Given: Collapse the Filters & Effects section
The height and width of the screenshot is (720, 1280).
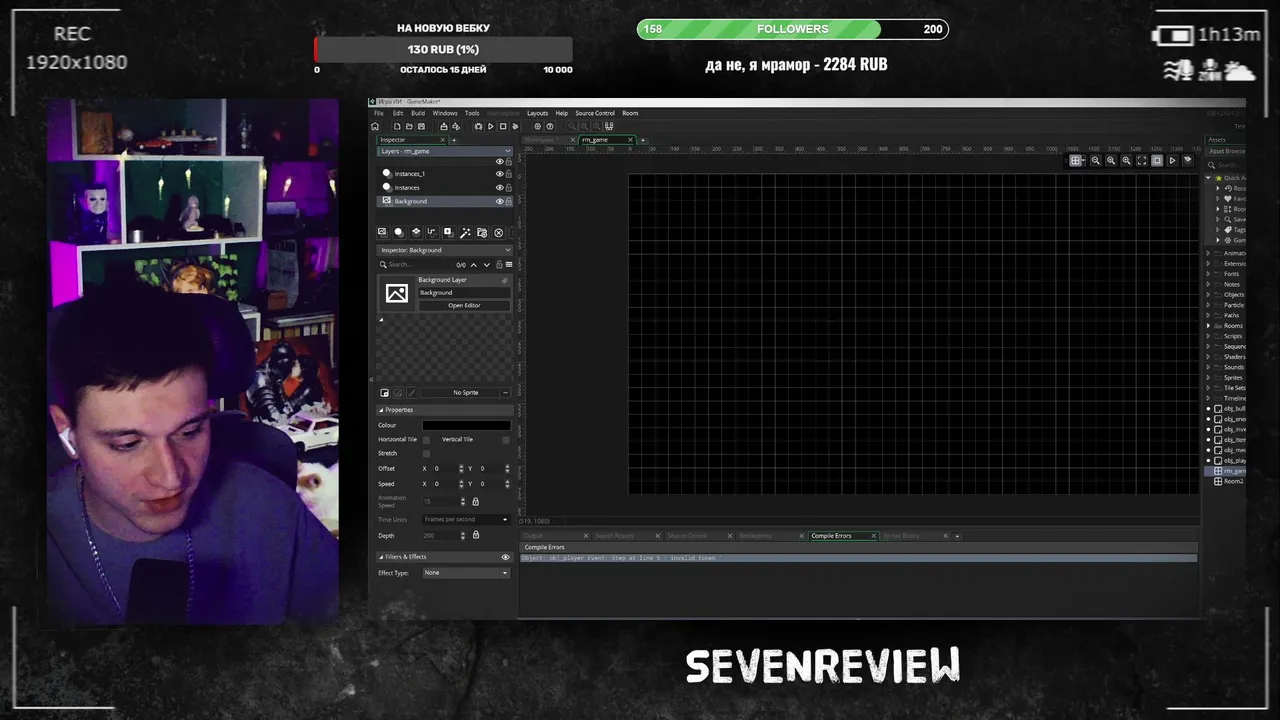Looking at the screenshot, I should tap(381, 557).
